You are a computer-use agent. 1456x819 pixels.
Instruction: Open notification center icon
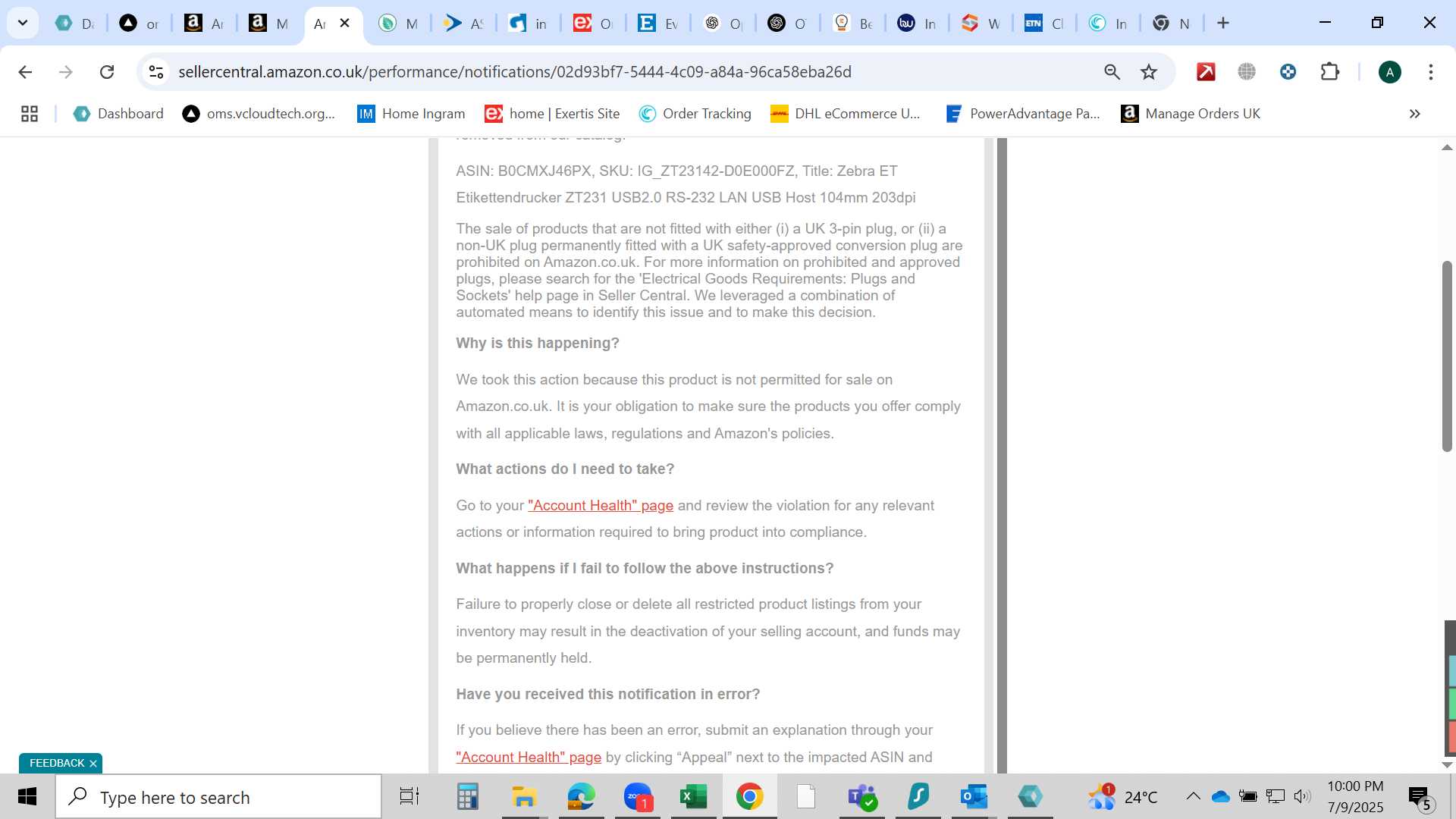(1420, 797)
